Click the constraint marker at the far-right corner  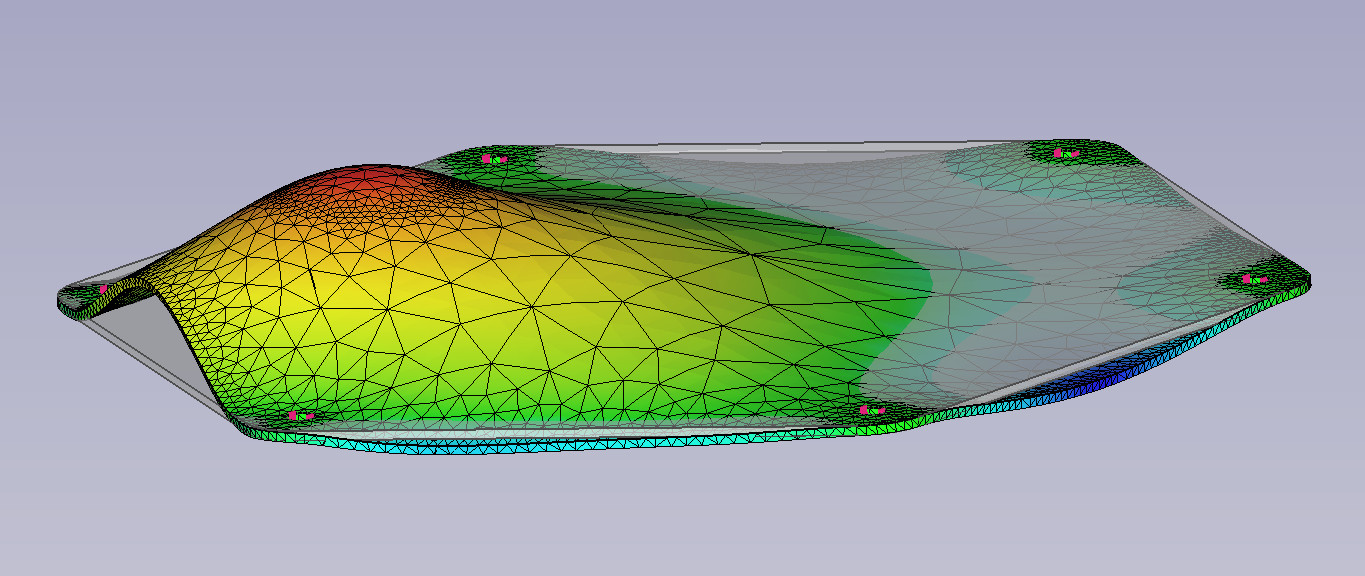[x=1255, y=279]
